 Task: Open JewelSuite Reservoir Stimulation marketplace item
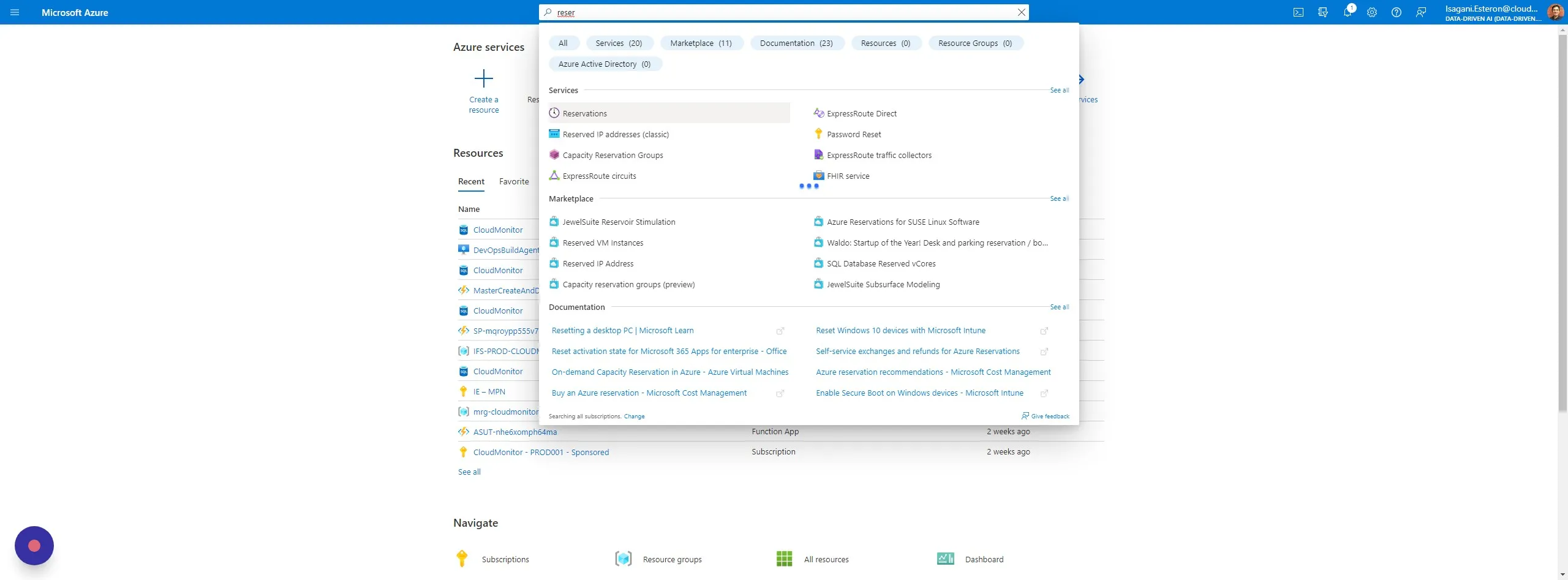(612, 222)
